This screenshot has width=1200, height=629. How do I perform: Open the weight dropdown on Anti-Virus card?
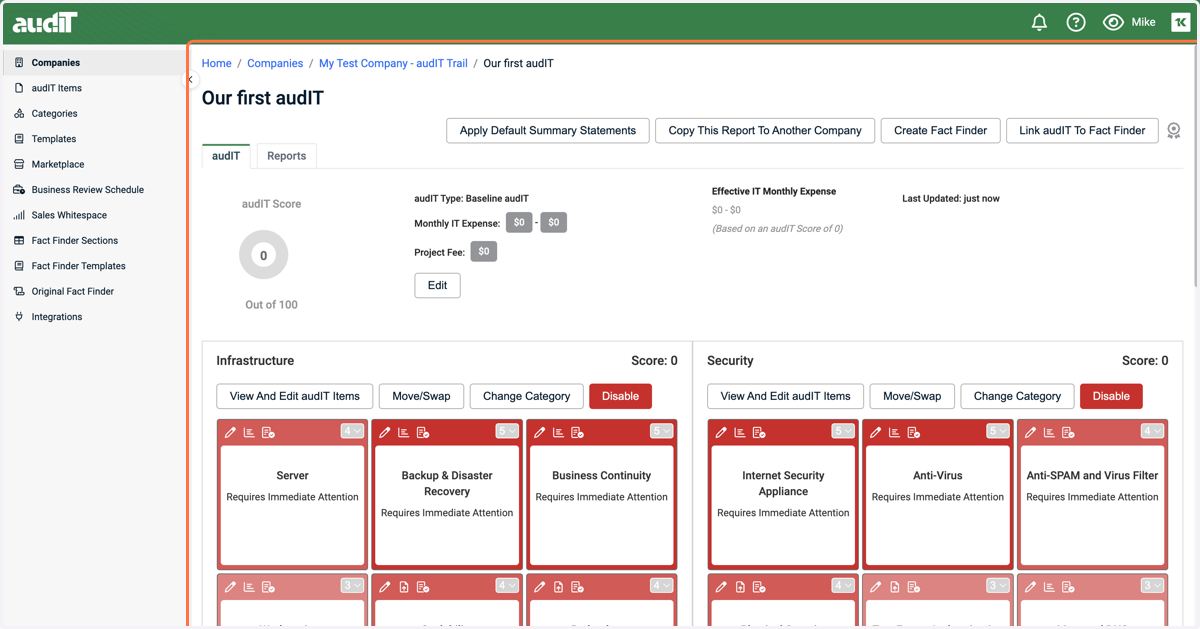(998, 431)
